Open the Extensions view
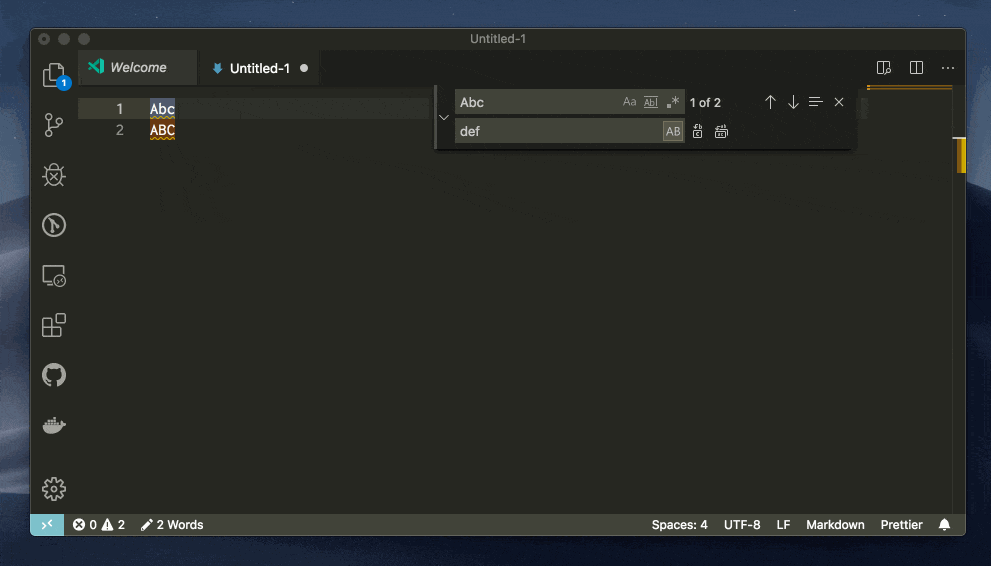Viewport: 991px width, 566px height. pyautogui.click(x=54, y=325)
